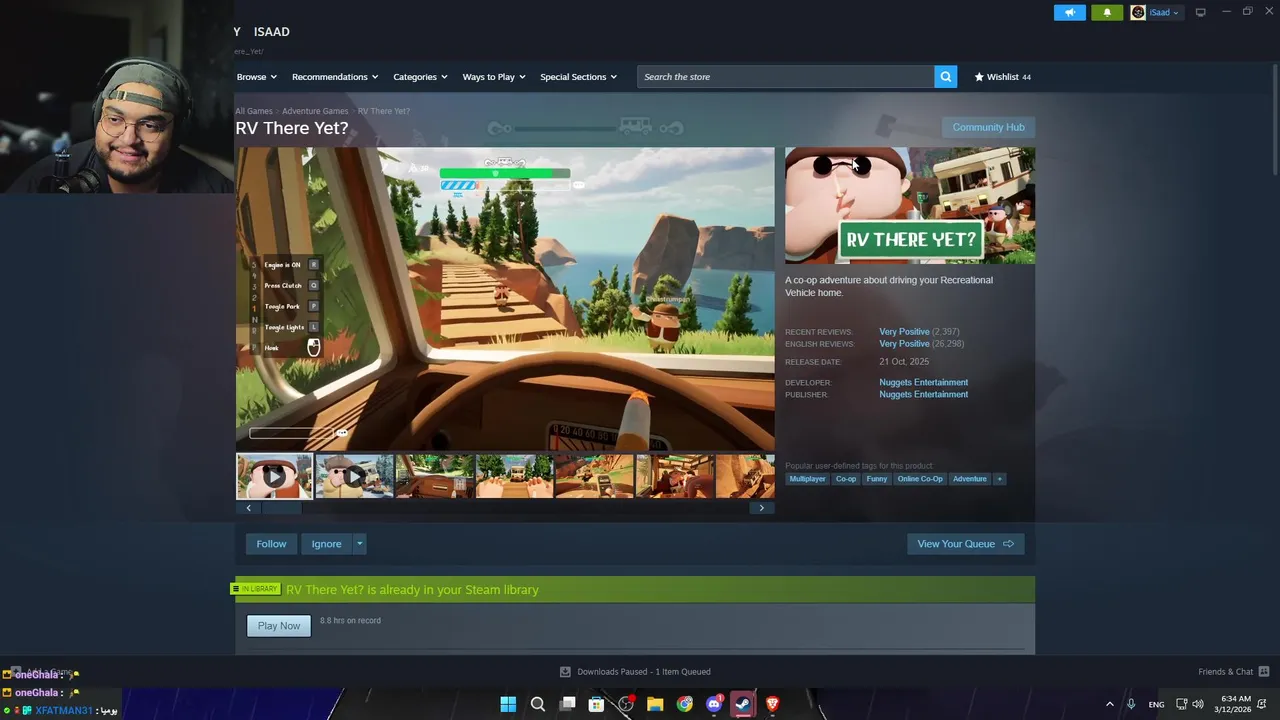Click the Search the store field
This screenshot has width=1280, height=720.
coord(786,77)
